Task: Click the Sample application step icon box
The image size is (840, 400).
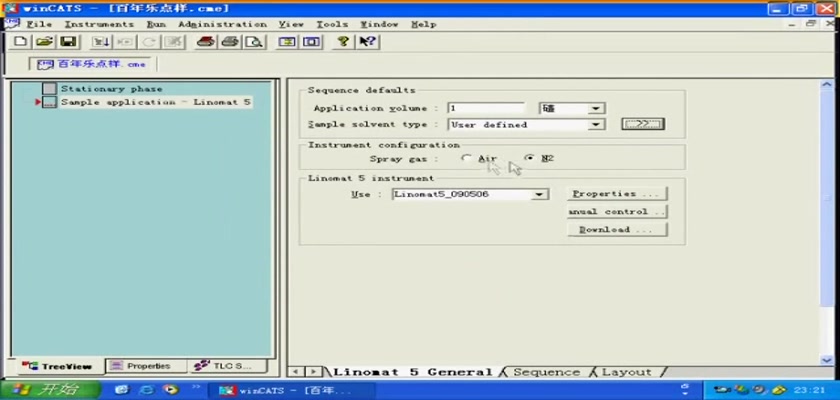Action: (x=49, y=102)
